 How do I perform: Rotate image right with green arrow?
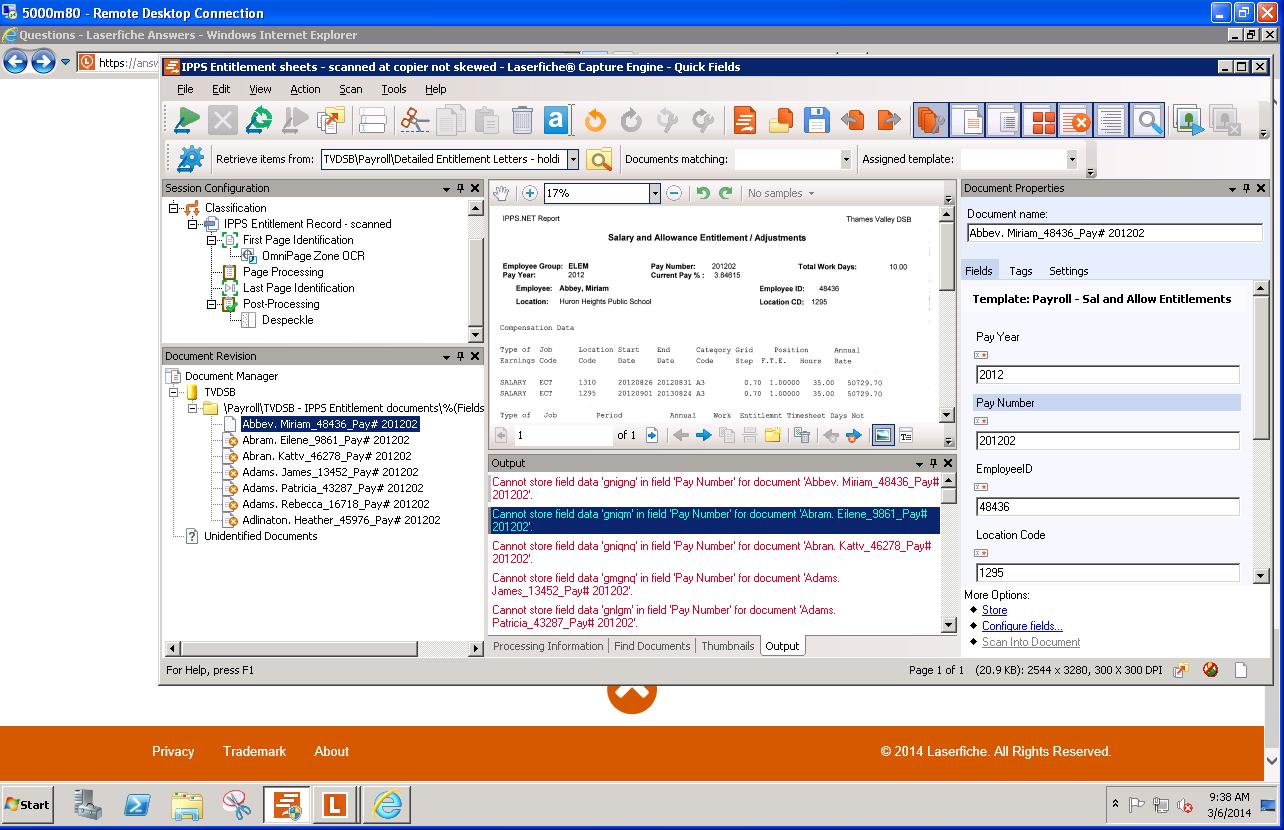(726, 193)
